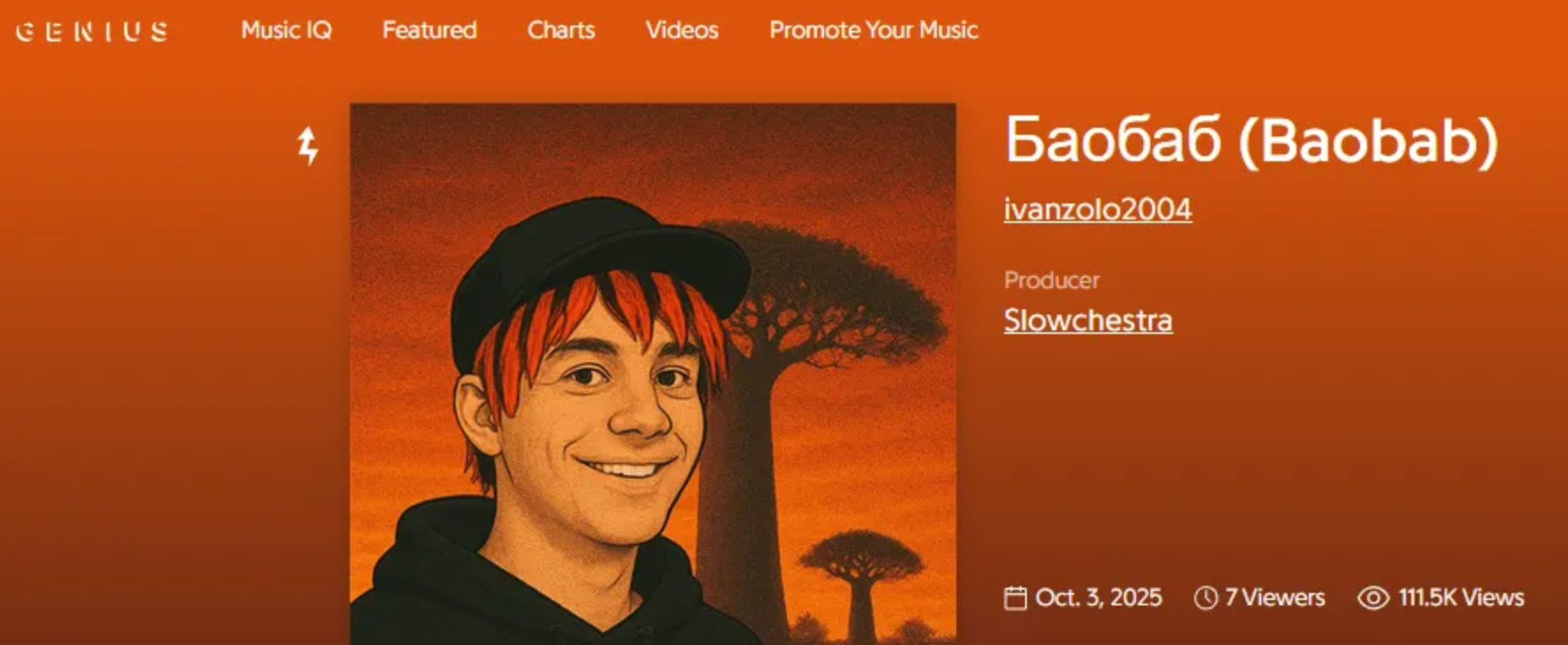Click the lightning bolt icon beside cover art
Screen dimensions: 1568x645
coord(308,146)
